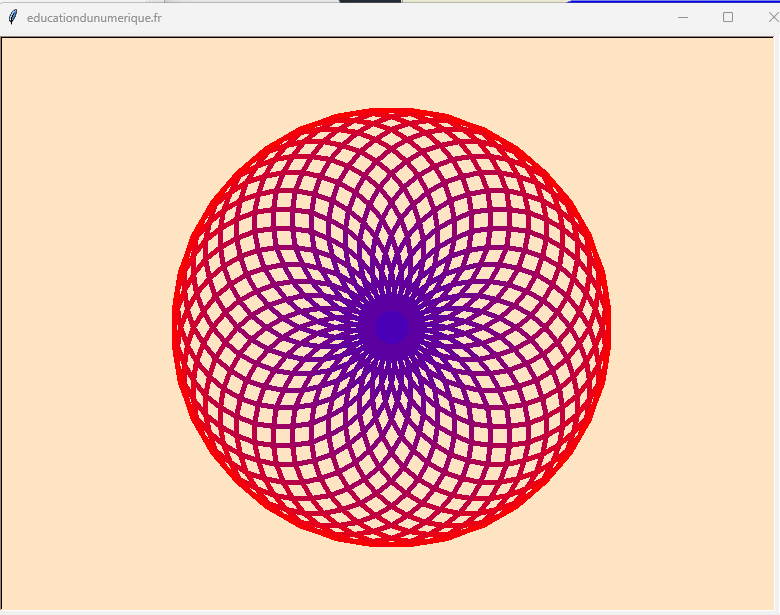Click the empty title bar area right of title
The image size is (780, 615).
(x=400, y=18)
